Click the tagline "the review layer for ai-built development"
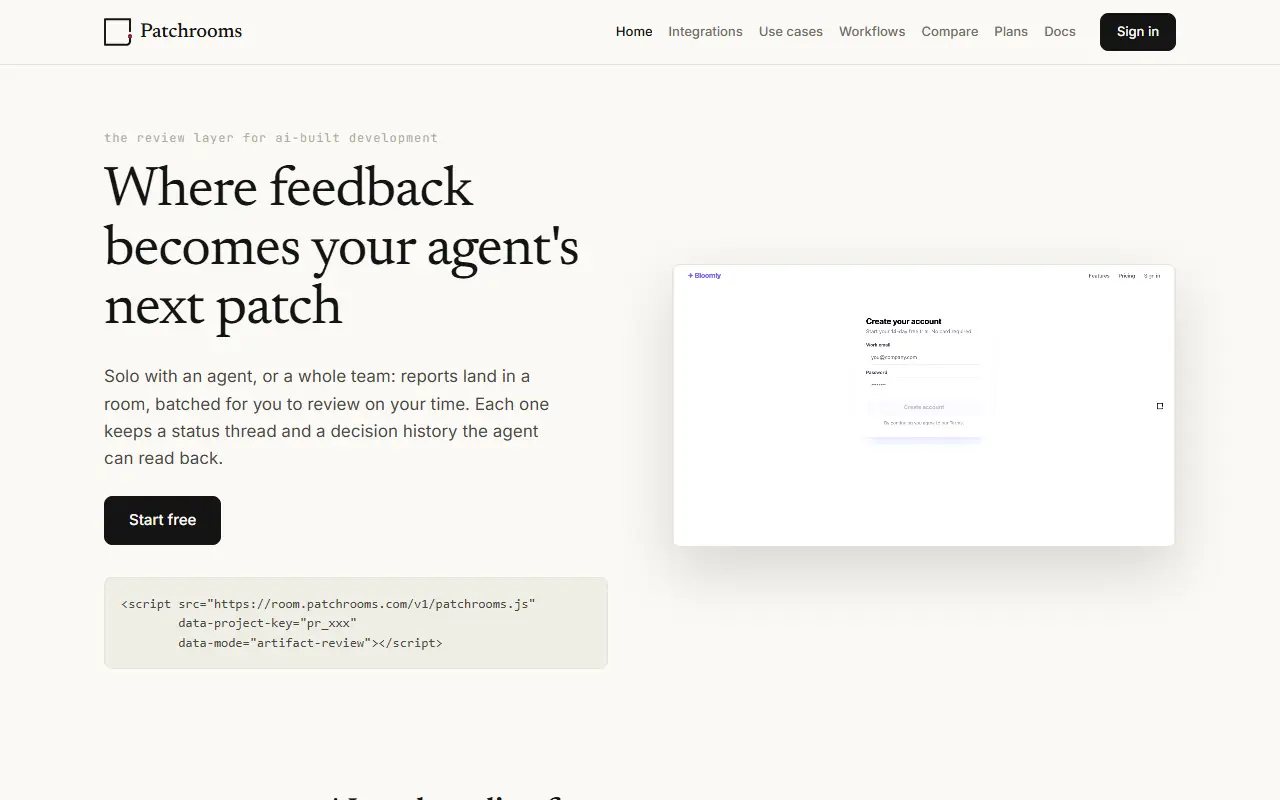Screen dimensions: 1280x800 (271, 138)
